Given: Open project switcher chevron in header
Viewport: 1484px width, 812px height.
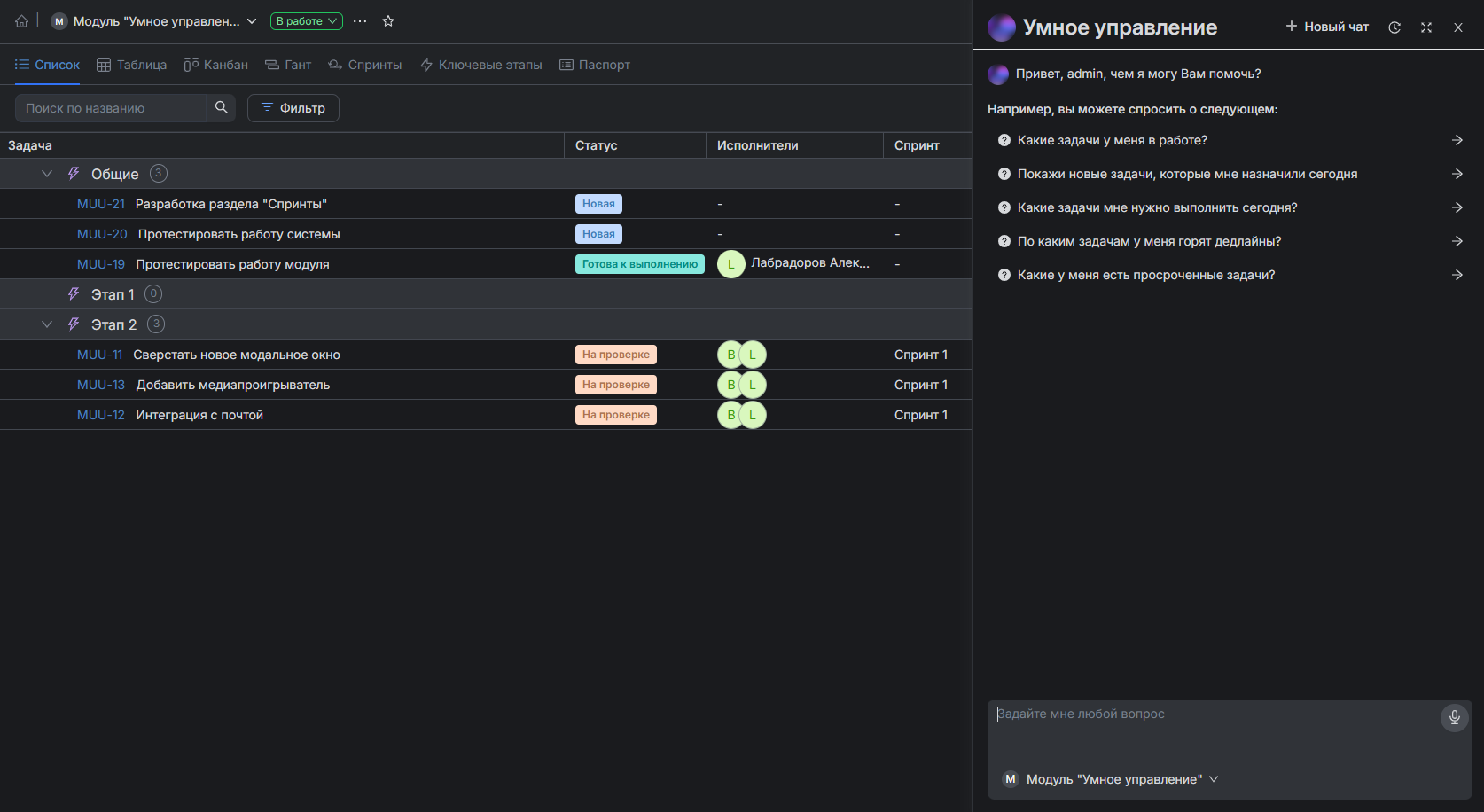Looking at the screenshot, I should click(x=252, y=21).
